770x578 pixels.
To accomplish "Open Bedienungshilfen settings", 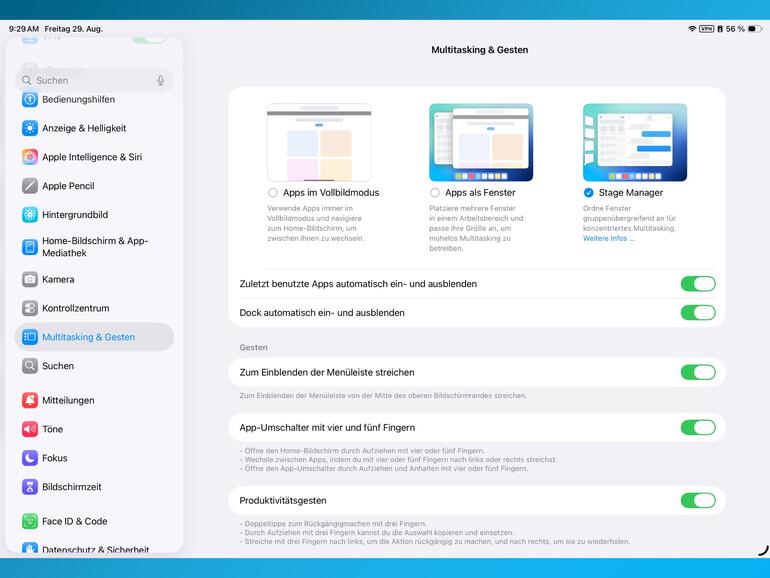I will coord(94,99).
